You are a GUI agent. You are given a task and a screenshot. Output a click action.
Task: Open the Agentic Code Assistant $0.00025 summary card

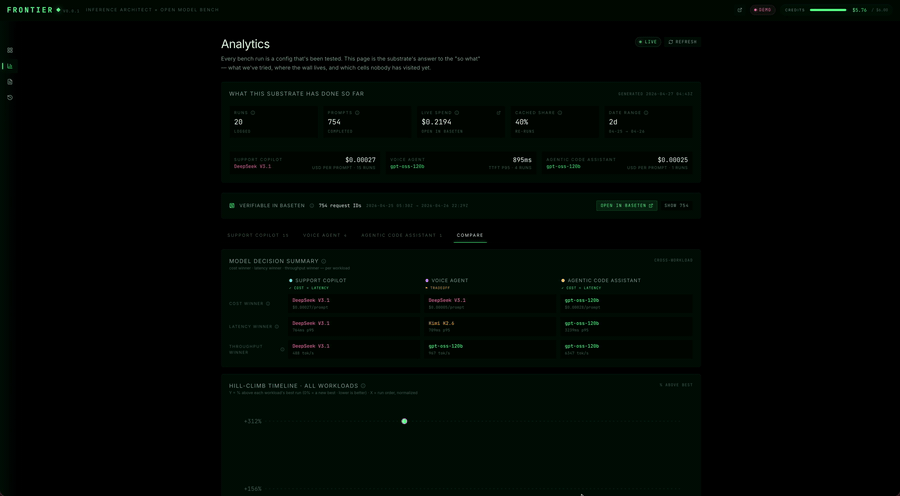(x=617, y=163)
